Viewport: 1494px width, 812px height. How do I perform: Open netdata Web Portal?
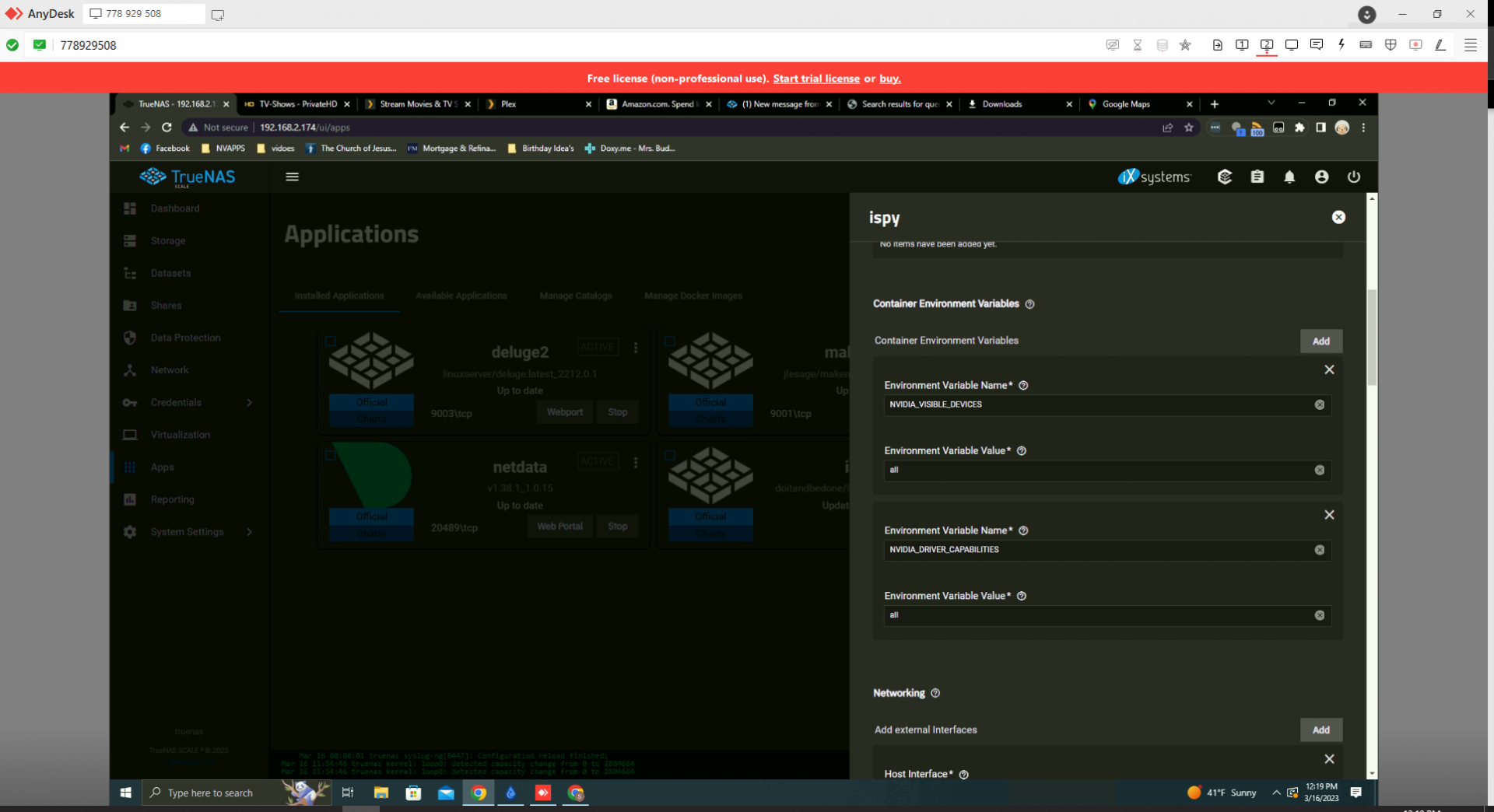pos(559,527)
